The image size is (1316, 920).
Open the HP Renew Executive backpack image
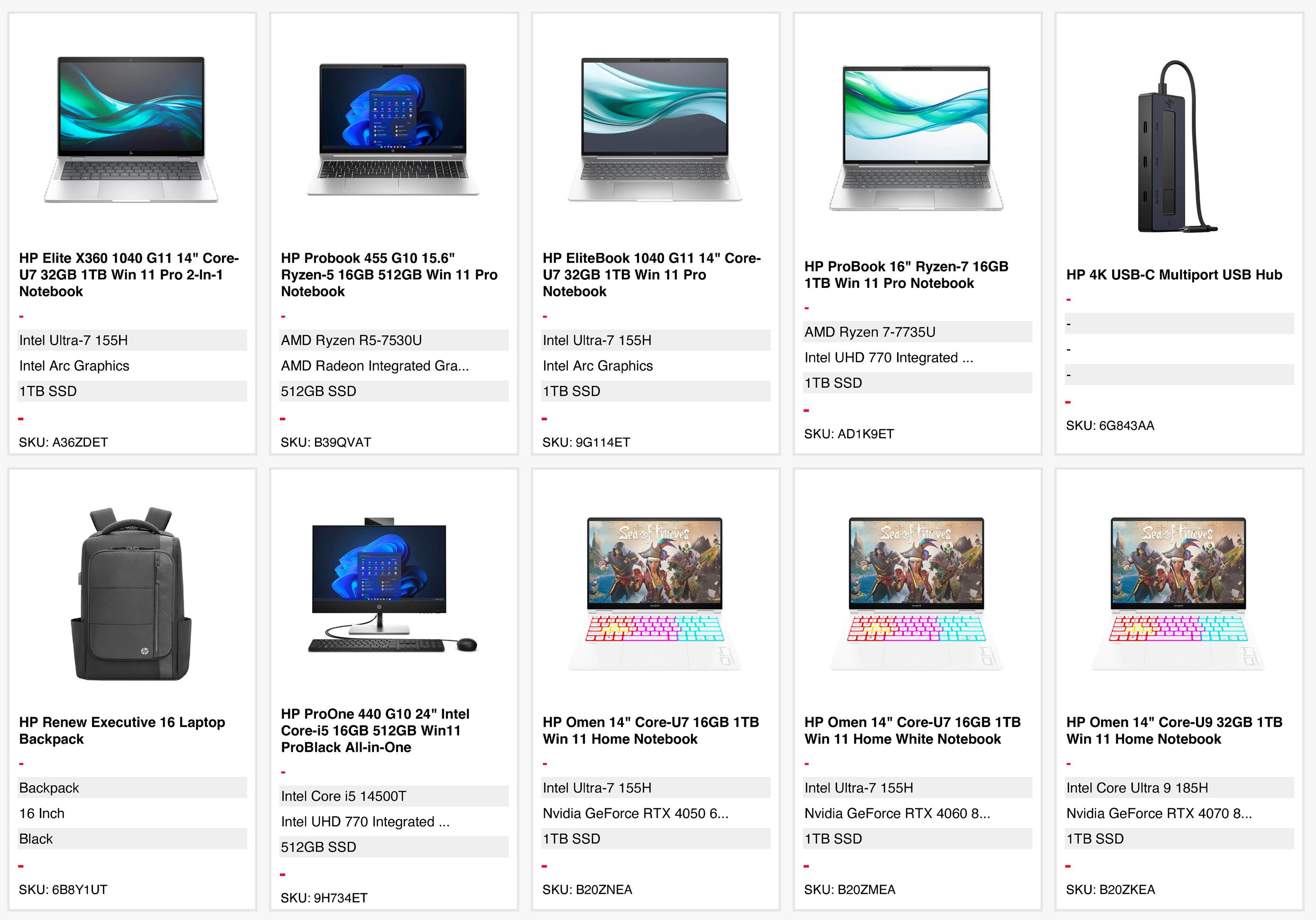click(131, 593)
